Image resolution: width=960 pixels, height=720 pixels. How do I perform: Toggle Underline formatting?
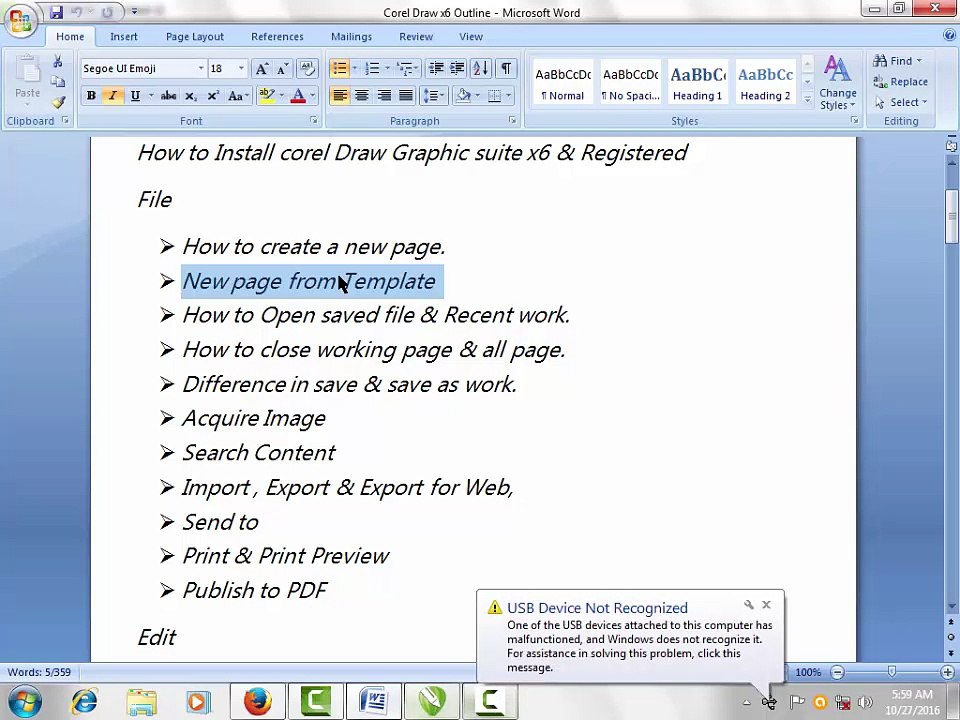click(135, 96)
